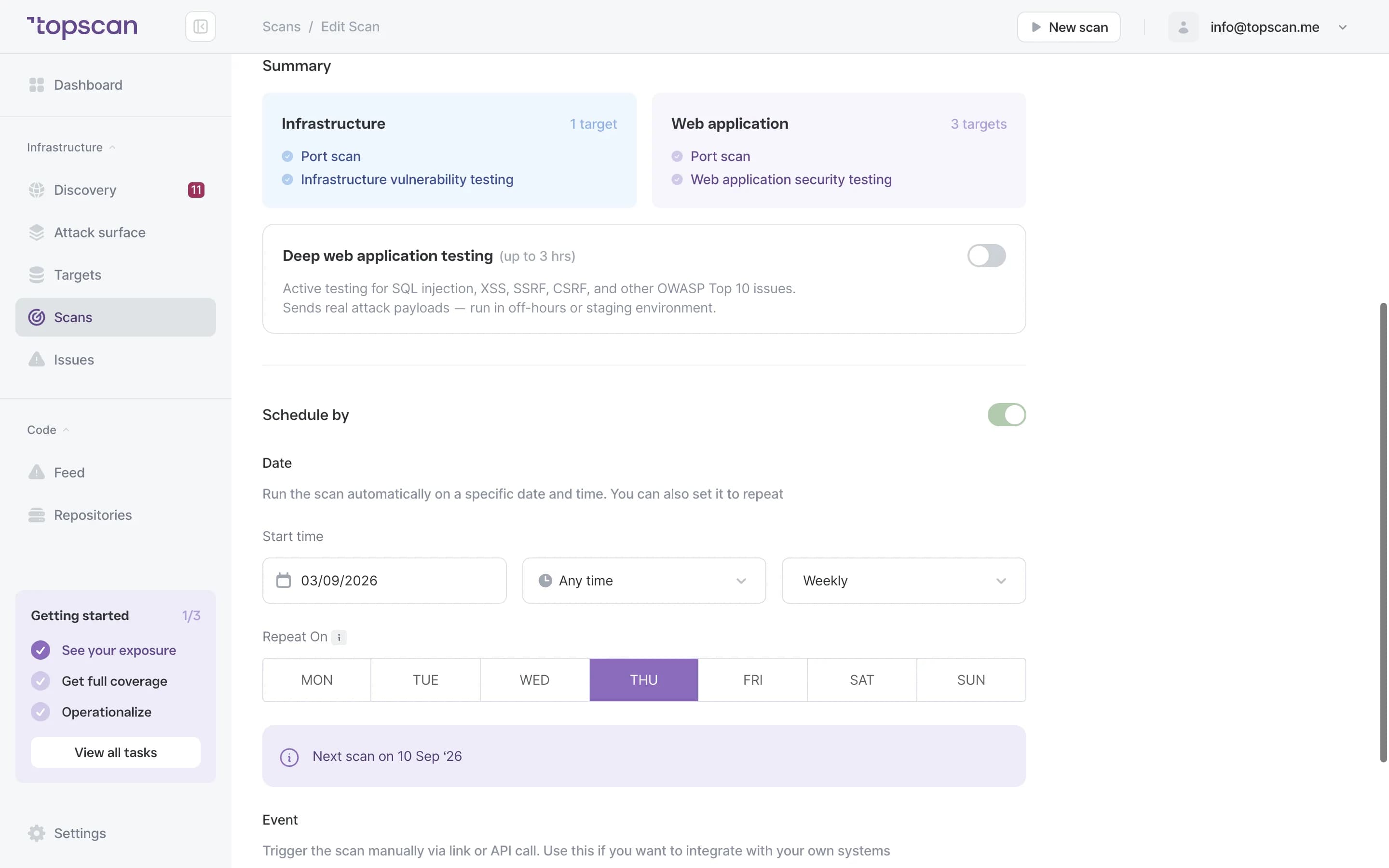Start a New scan
The height and width of the screenshot is (868, 1389).
(1069, 27)
